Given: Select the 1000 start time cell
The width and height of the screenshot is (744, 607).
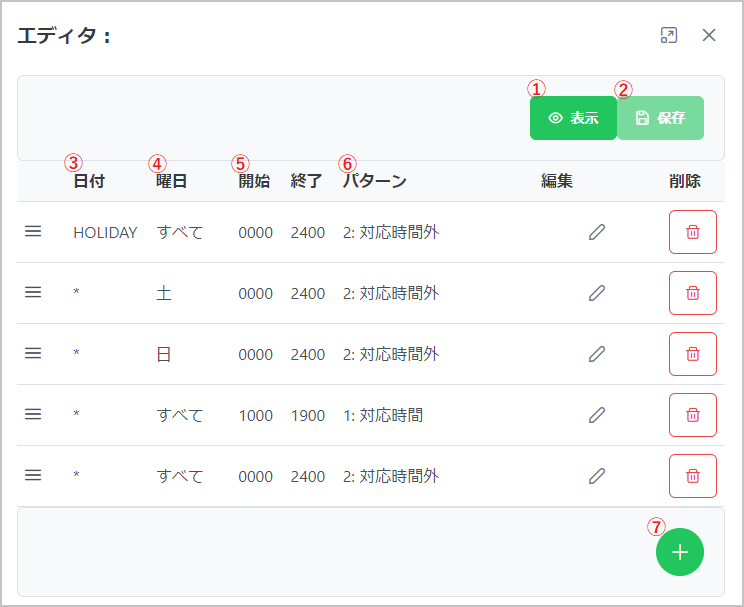Looking at the screenshot, I should point(256,416).
